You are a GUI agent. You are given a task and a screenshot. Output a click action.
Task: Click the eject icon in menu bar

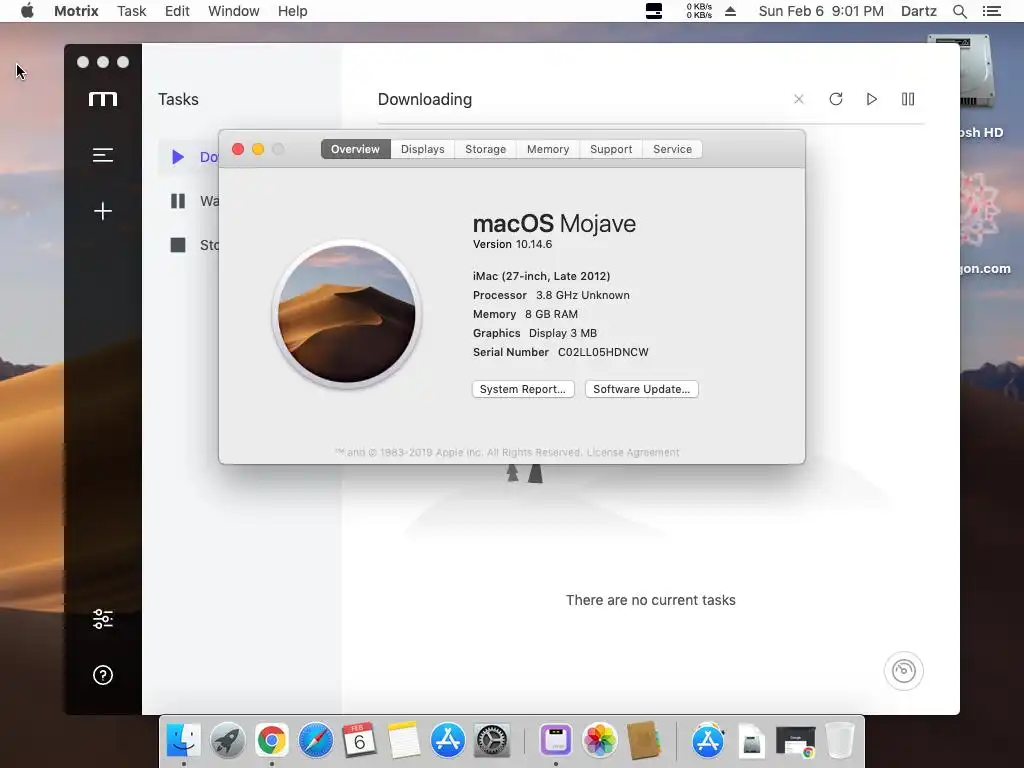(730, 11)
